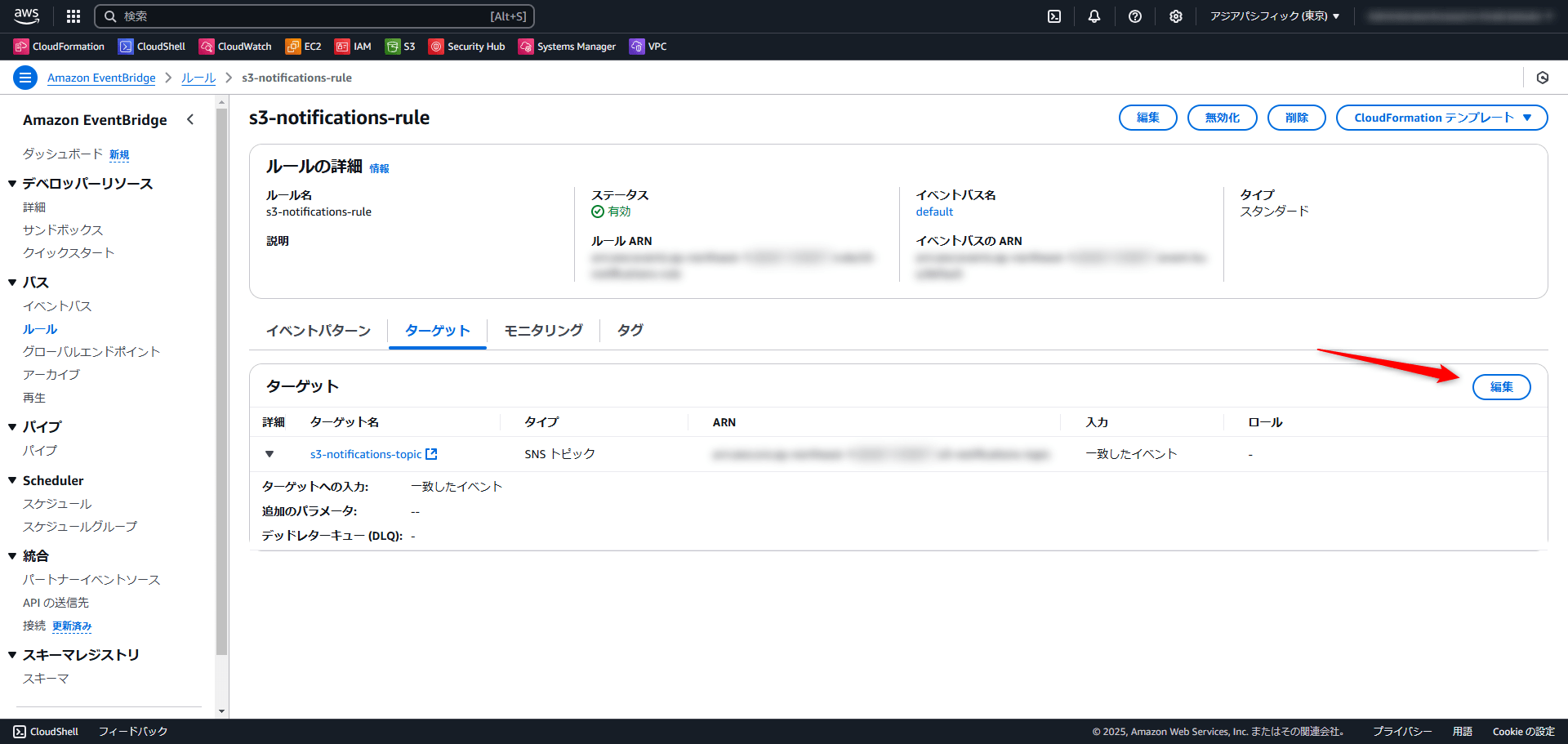
Task: Open the VPC favorite shortcut
Action: pyautogui.click(x=648, y=47)
